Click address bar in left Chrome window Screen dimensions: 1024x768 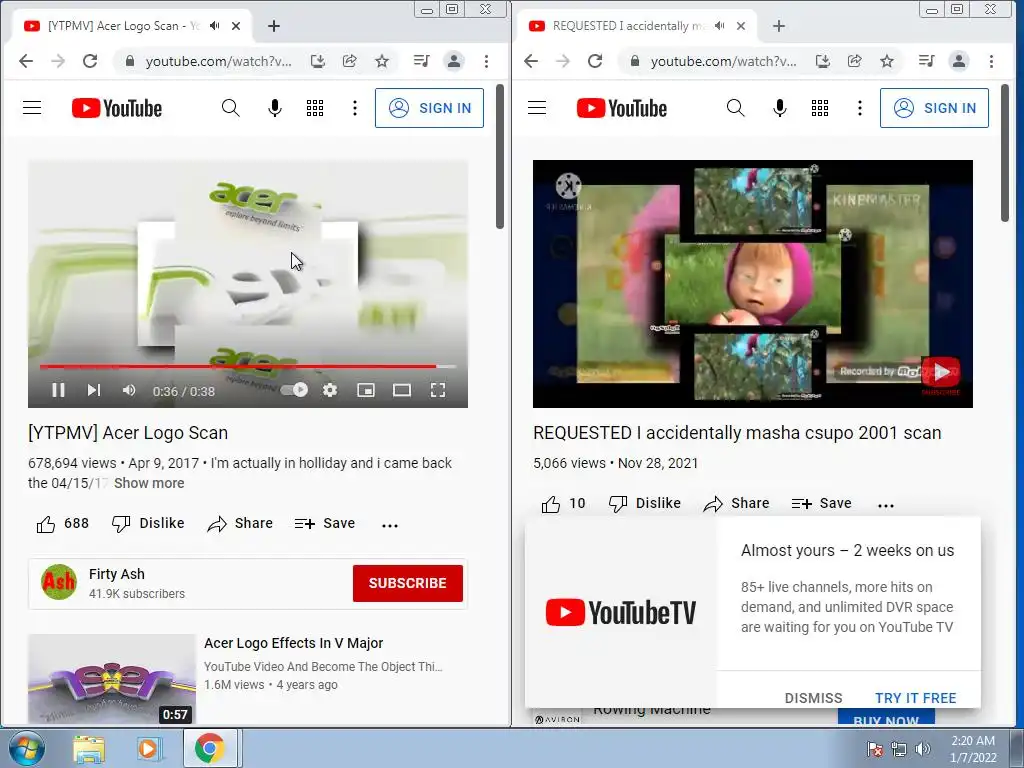[x=217, y=61]
